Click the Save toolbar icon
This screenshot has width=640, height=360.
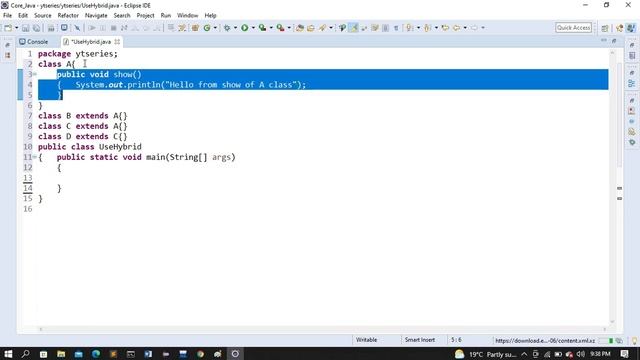(25, 28)
